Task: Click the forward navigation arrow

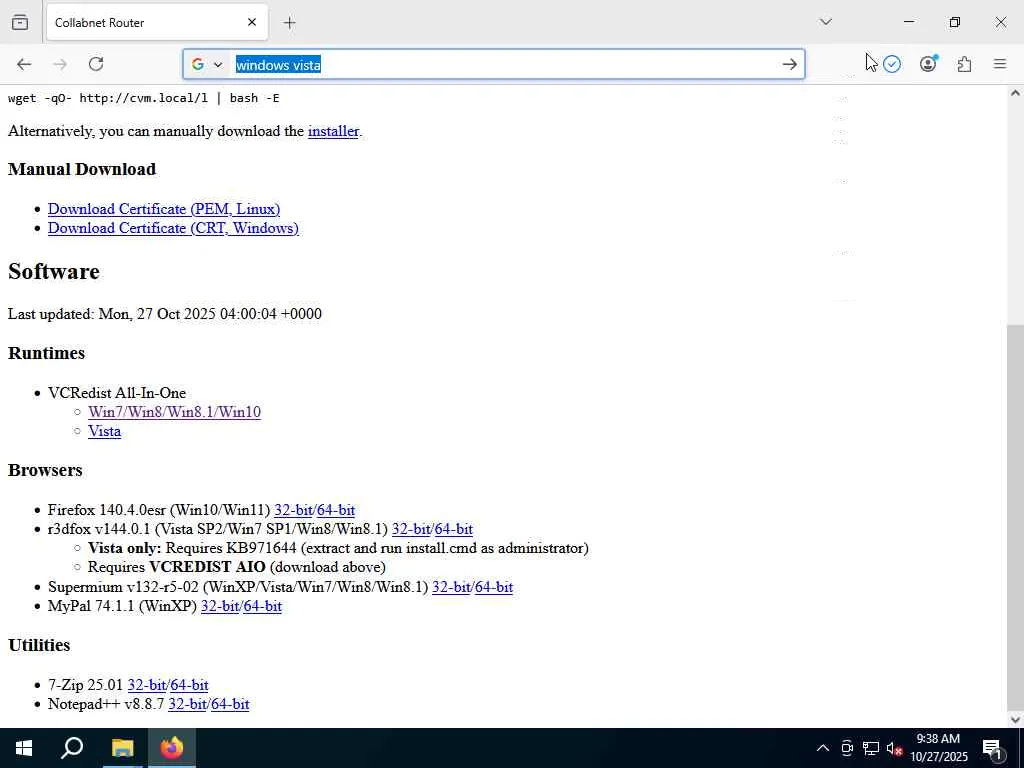Action: [60, 64]
